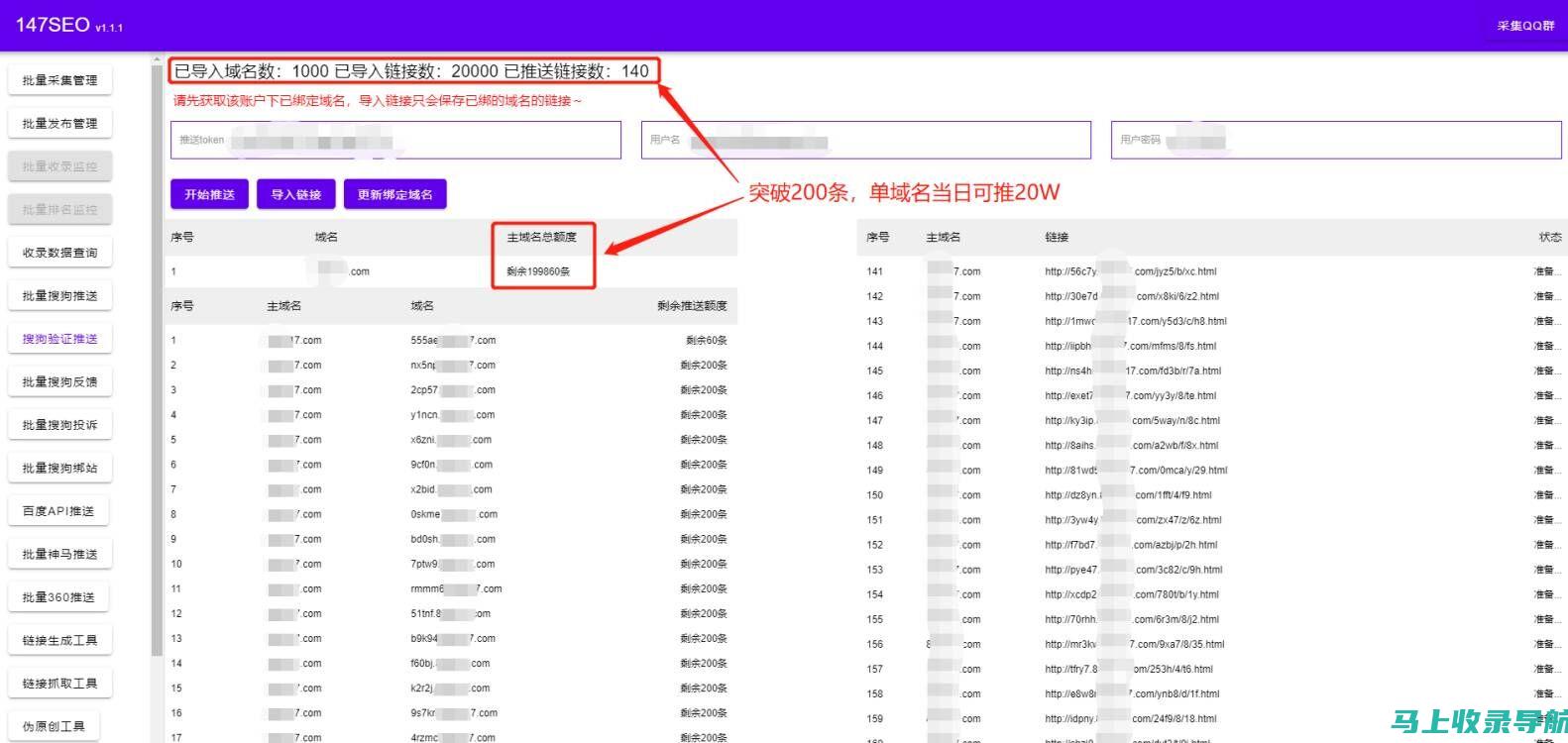The image size is (1568, 743).
Task: Go to 收录数据查询
Action: tap(59, 253)
